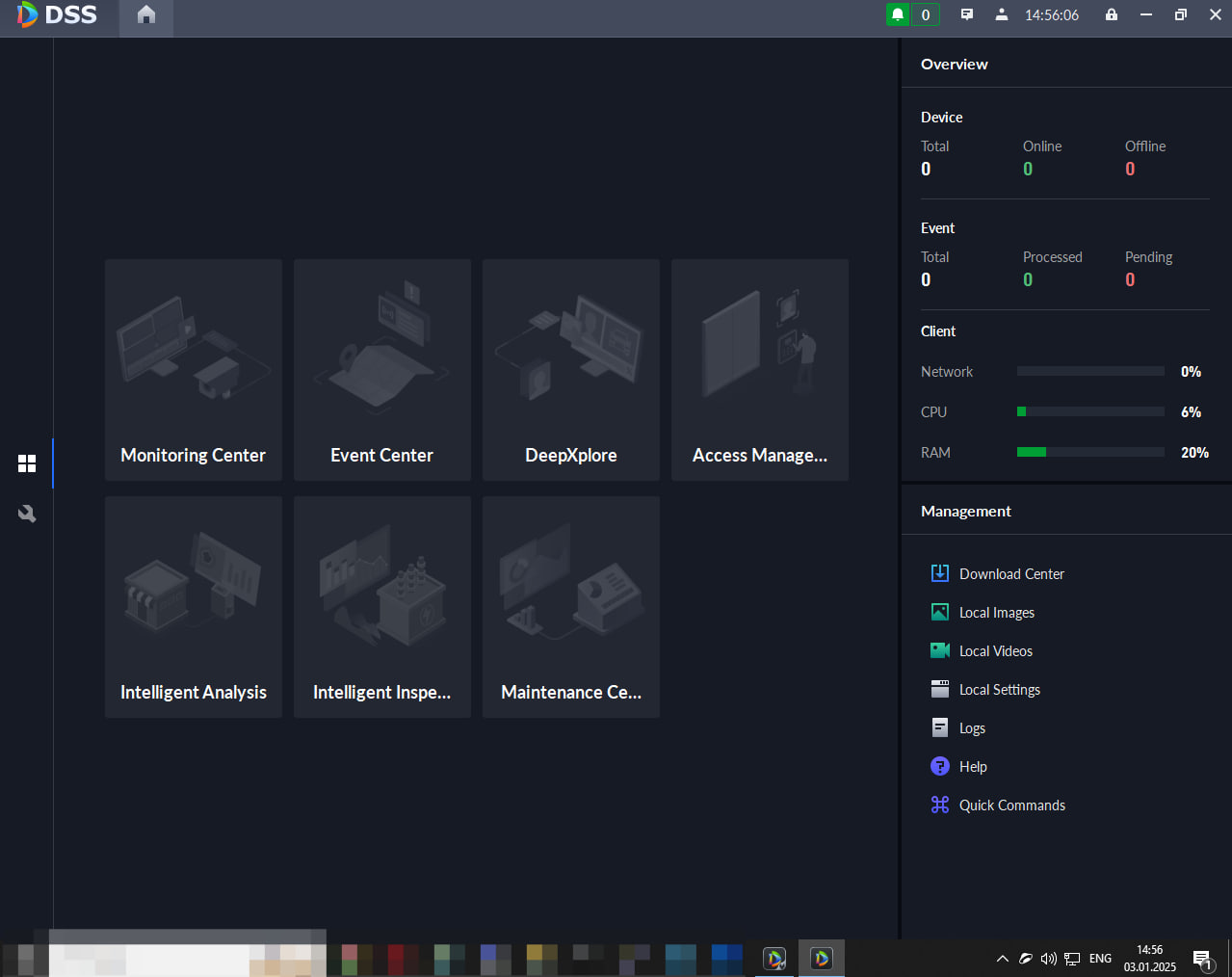Open the Intelligent Analysis tile

194,607
